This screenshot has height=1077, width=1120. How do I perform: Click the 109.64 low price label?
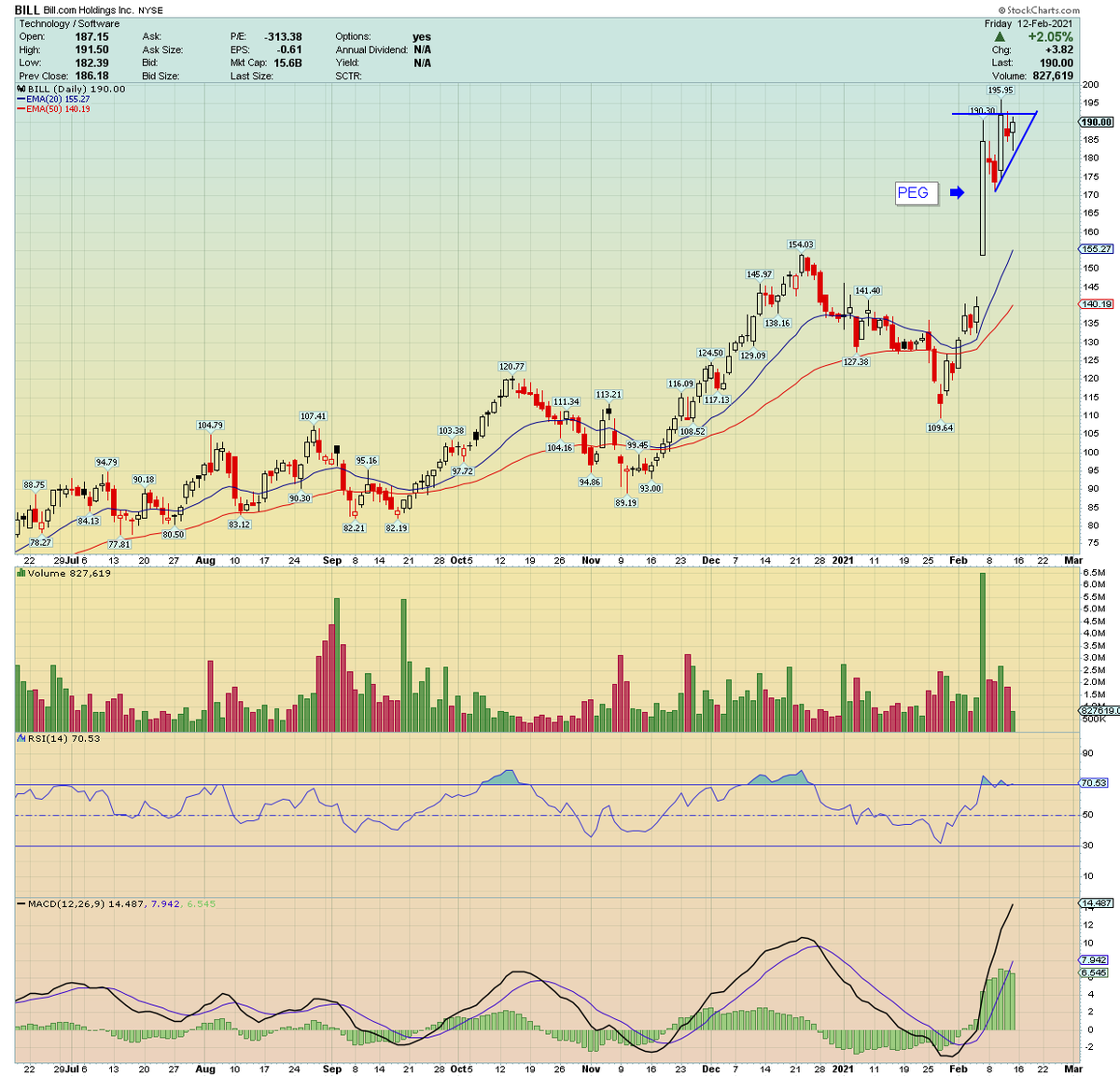pos(940,427)
